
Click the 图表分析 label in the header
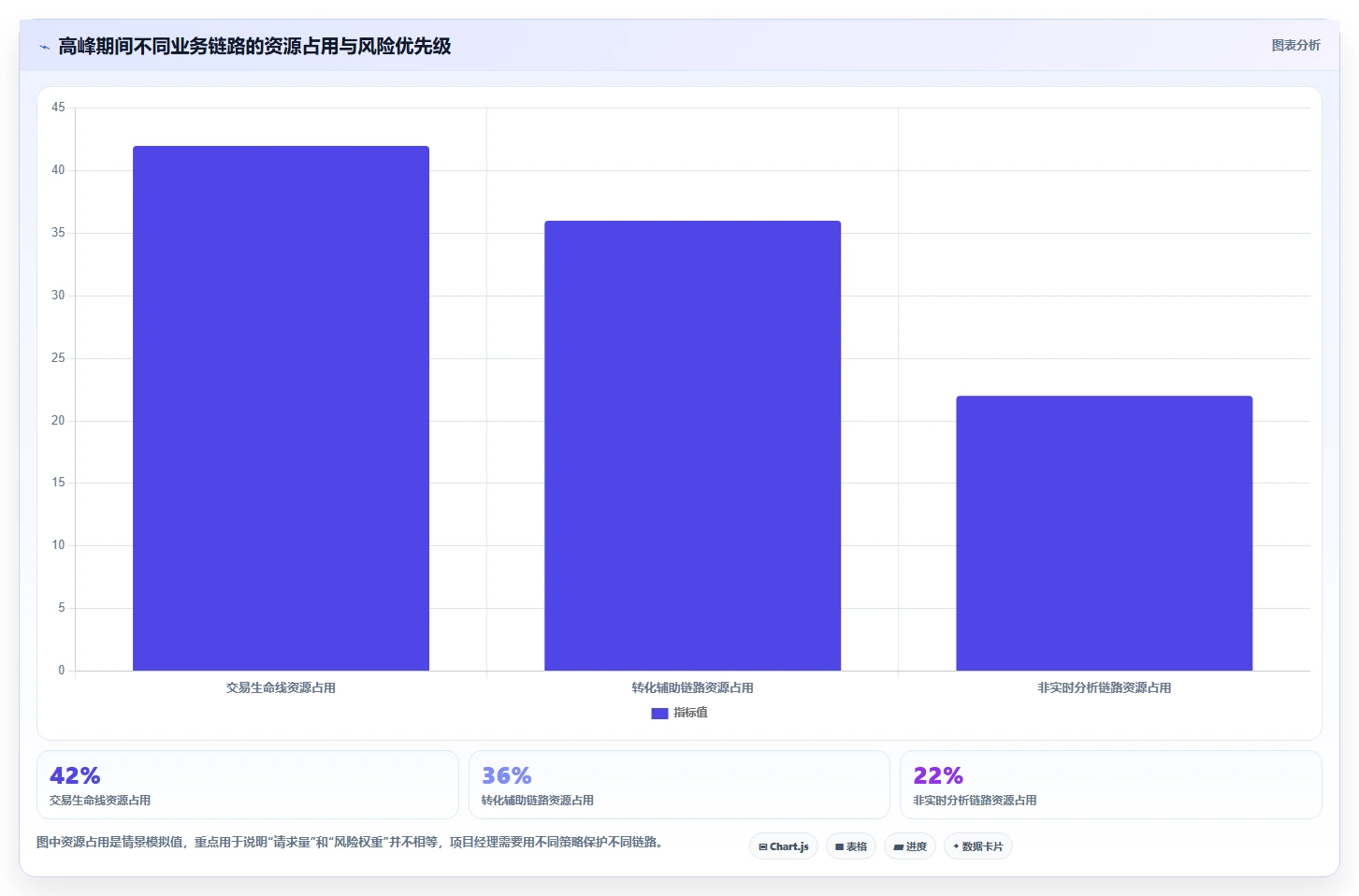[1295, 45]
